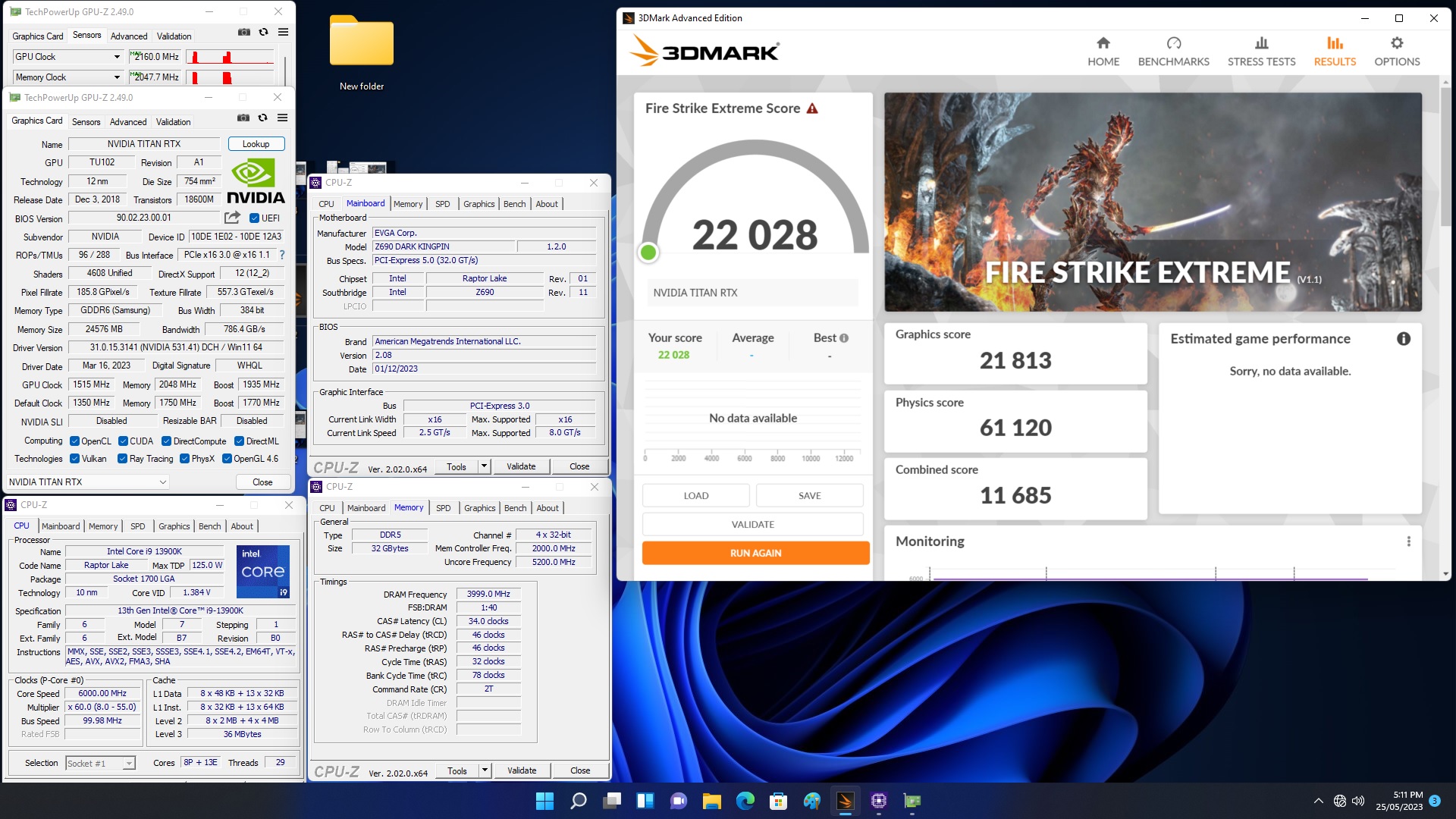Image resolution: width=1456 pixels, height=819 pixels.
Task: Open Tools dropdown arrow in CPU-Z Memory window
Action: coord(485,770)
